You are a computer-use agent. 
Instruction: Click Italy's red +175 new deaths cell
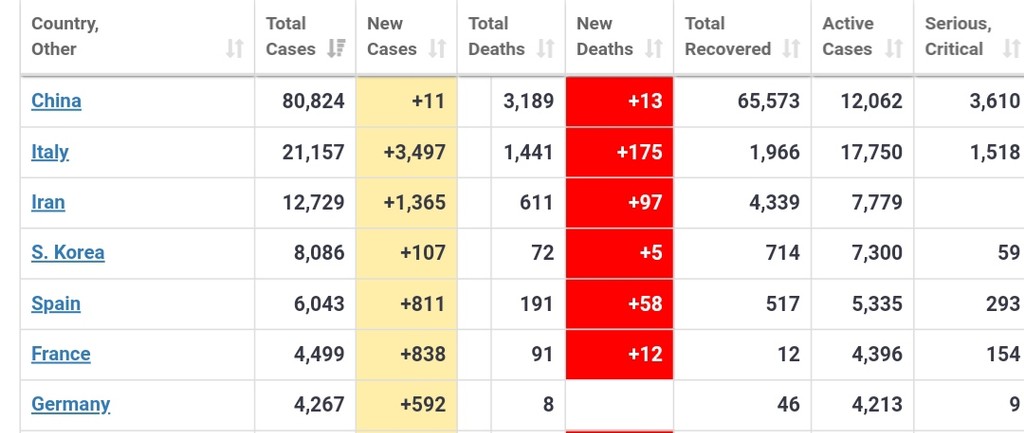click(x=619, y=152)
